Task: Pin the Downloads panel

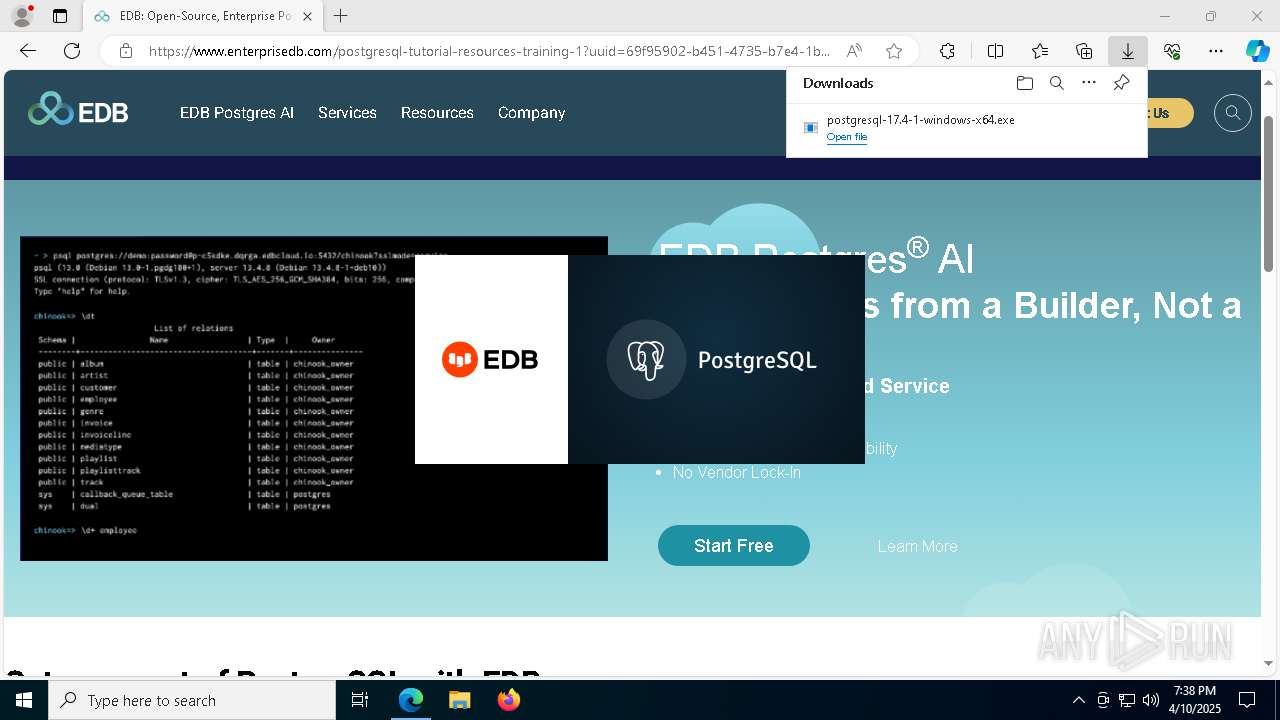Action: click(1121, 83)
